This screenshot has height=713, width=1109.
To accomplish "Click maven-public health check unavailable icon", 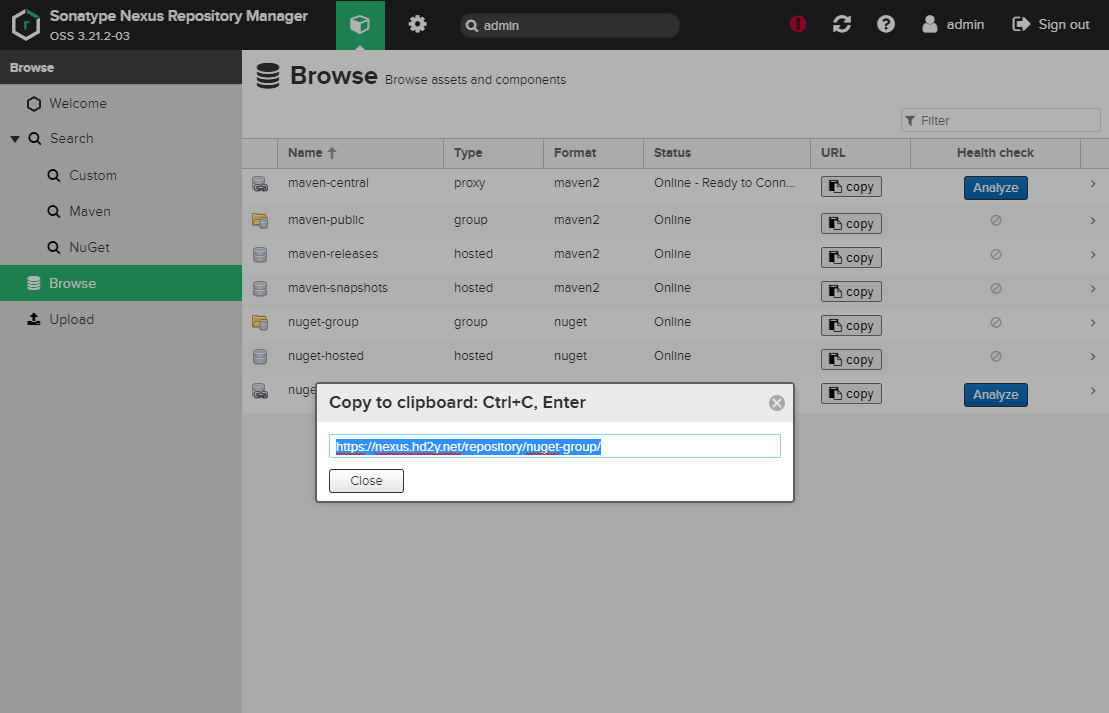I will click(996, 221).
